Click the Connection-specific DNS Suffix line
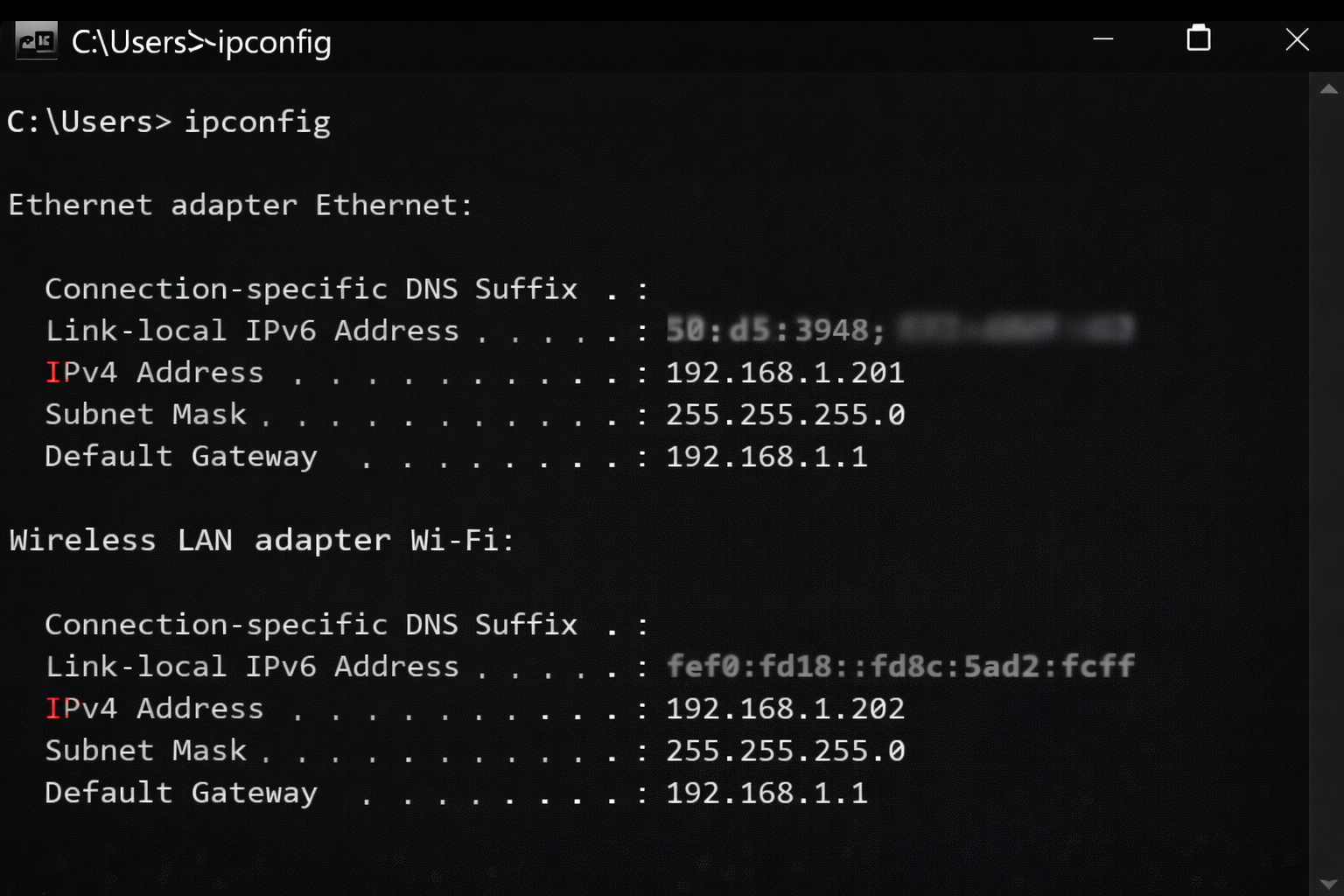The image size is (1344, 896). (x=346, y=288)
